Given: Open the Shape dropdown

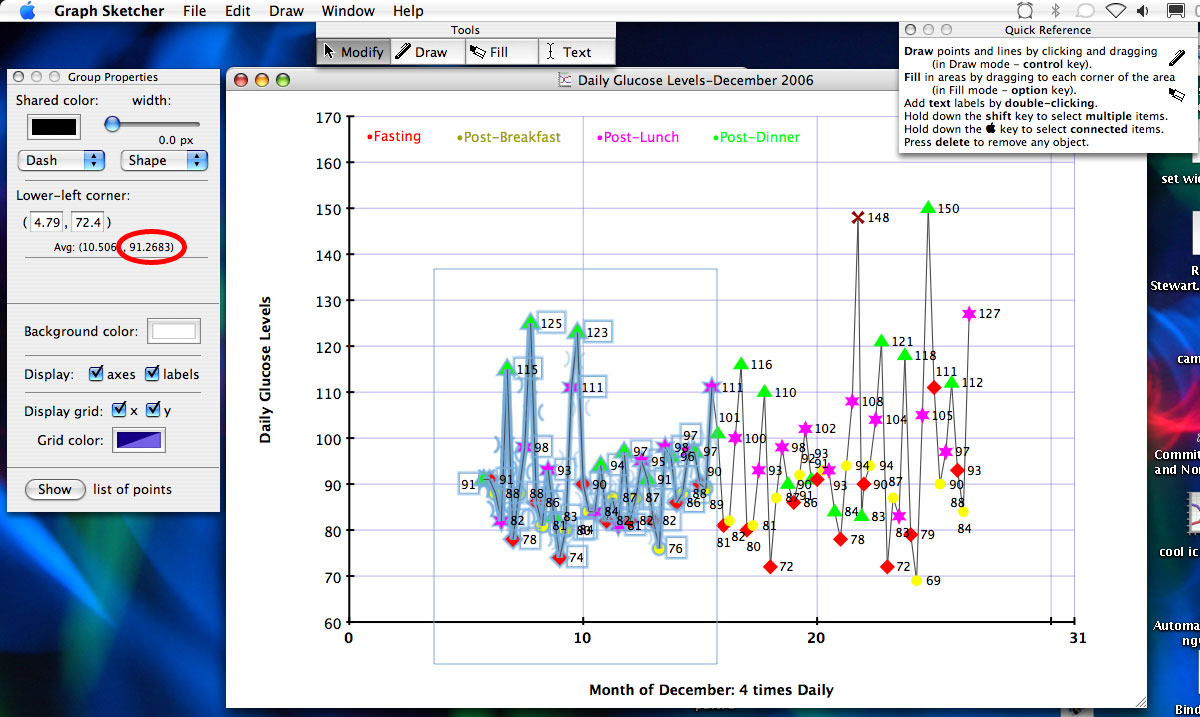Looking at the screenshot, I should 164,160.
